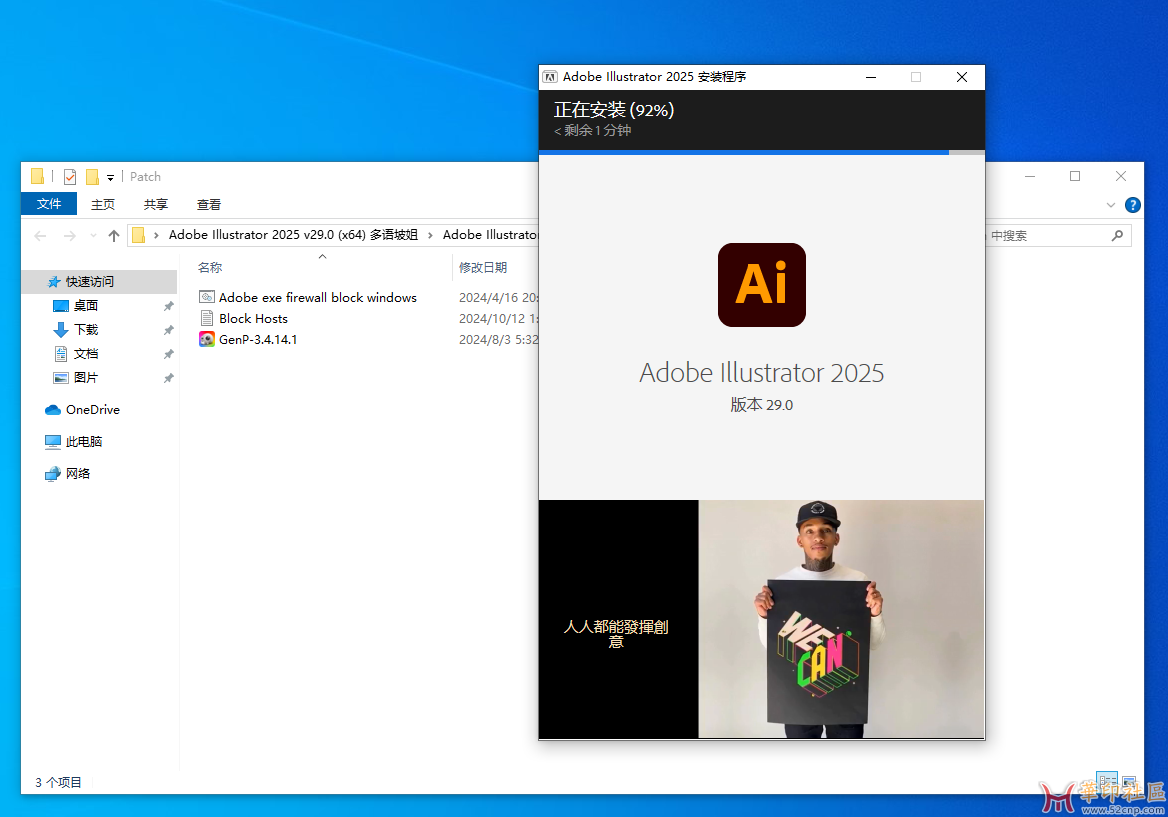1168x817 pixels.
Task: Select OneDrive in the navigation pane
Action: (x=92, y=410)
